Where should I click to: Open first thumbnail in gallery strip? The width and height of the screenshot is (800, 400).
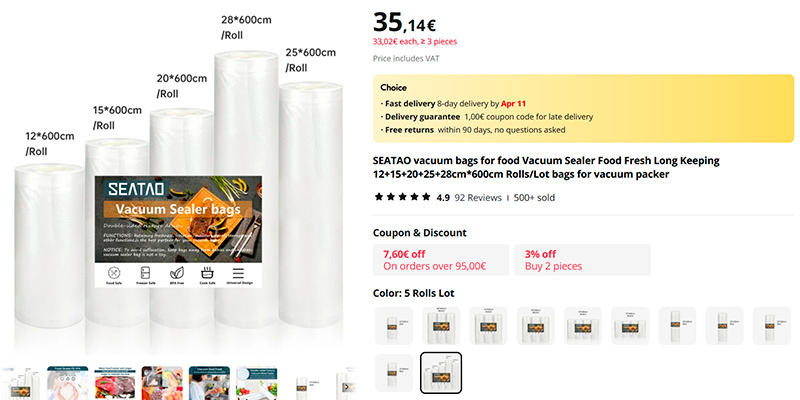pos(20,385)
